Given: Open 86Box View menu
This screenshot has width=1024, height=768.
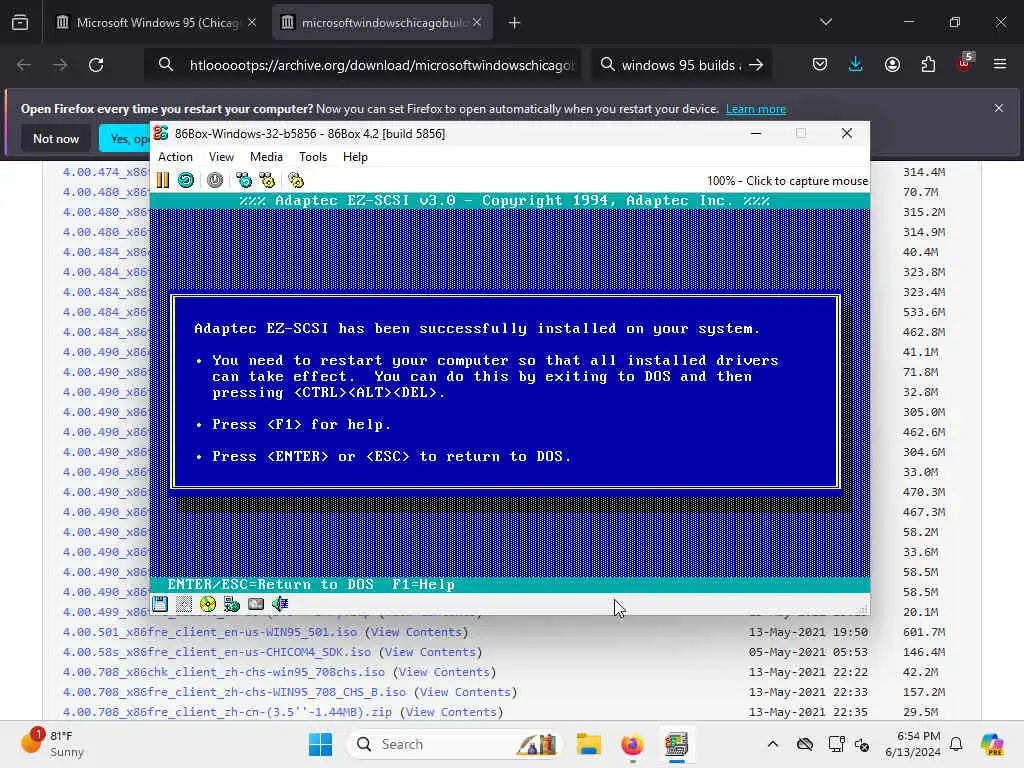Looking at the screenshot, I should click(221, 157).
